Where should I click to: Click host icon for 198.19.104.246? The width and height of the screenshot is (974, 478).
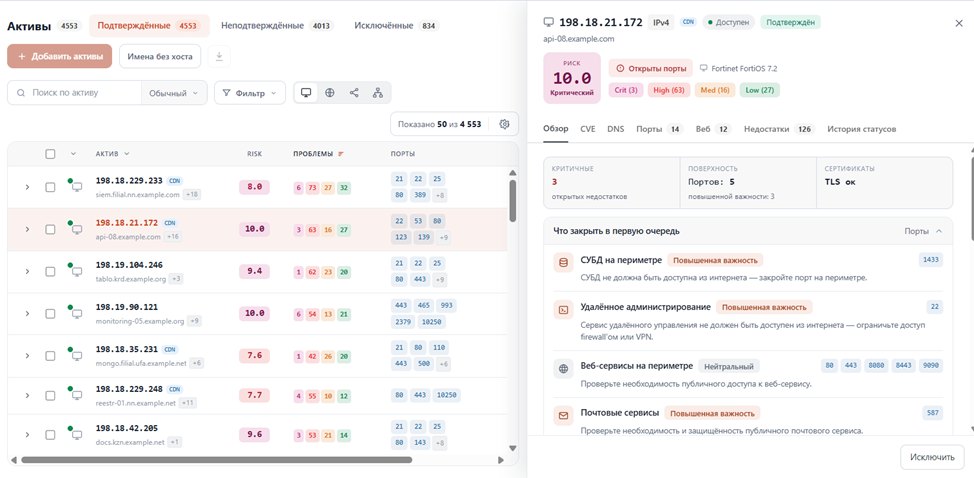point(76,272)
